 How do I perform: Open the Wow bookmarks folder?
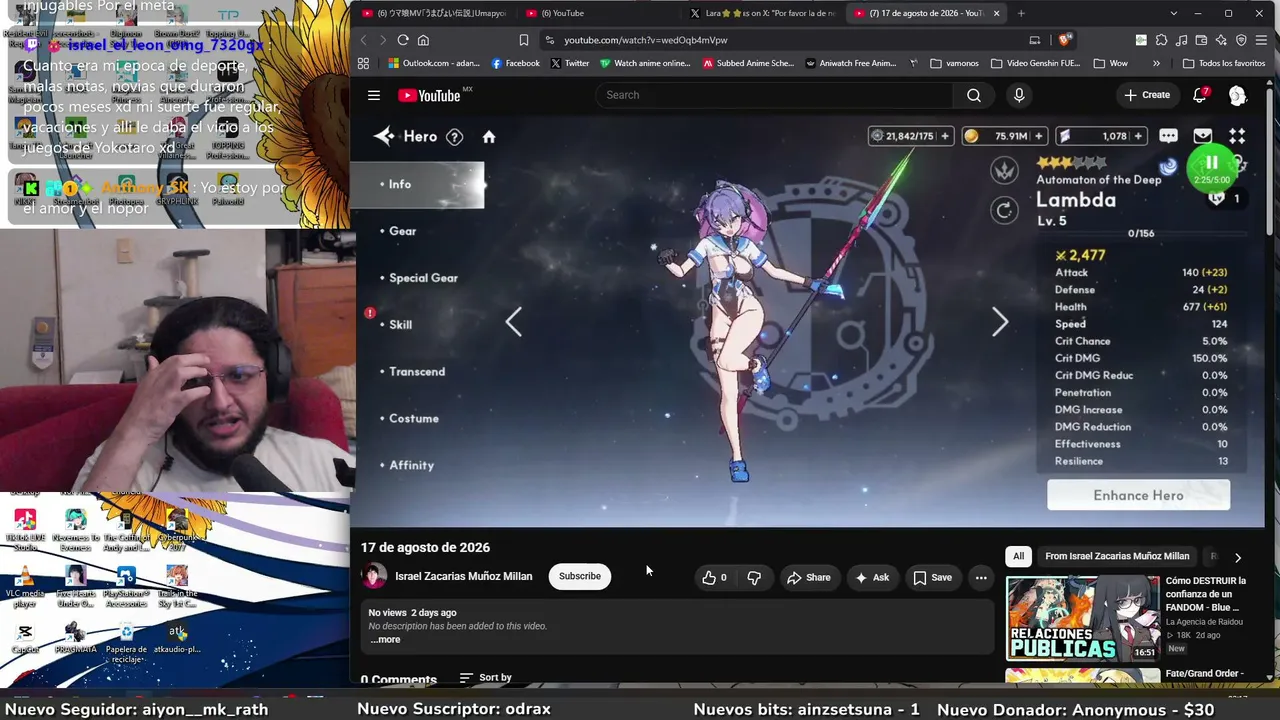(1111, 63)
